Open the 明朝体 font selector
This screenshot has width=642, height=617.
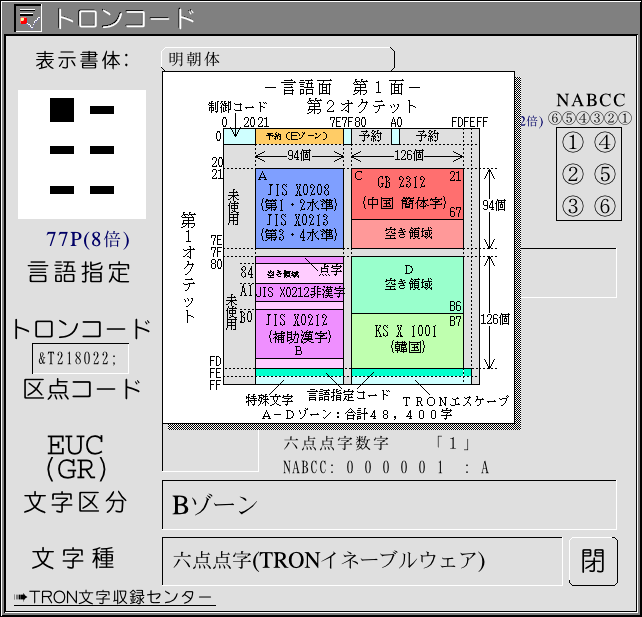277,59
